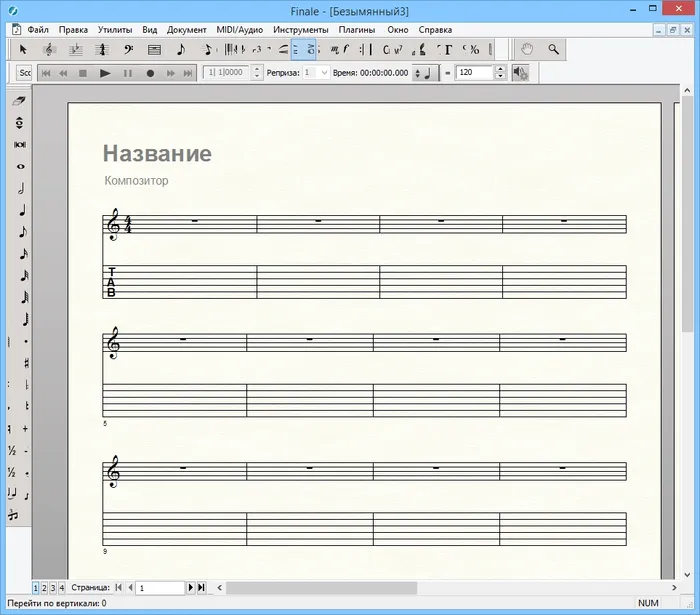The width and height of the screenshot is (700, 615).
Task: Select the Chord tool
Action: (392, 50)
